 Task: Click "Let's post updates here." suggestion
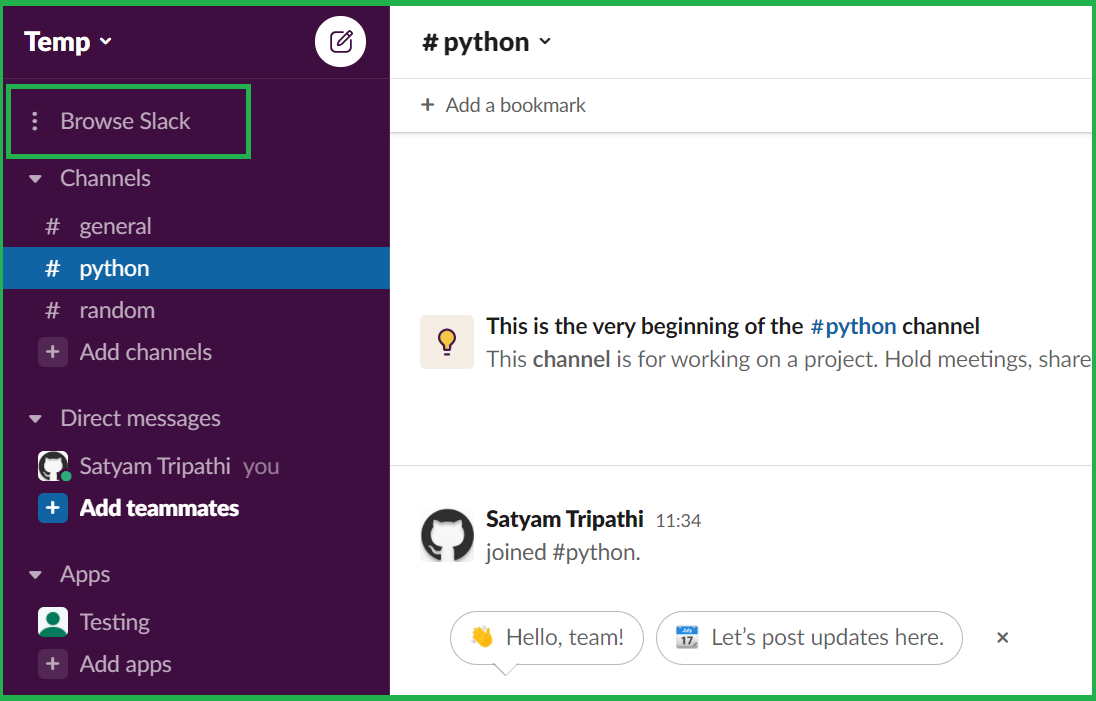(809, 638)
